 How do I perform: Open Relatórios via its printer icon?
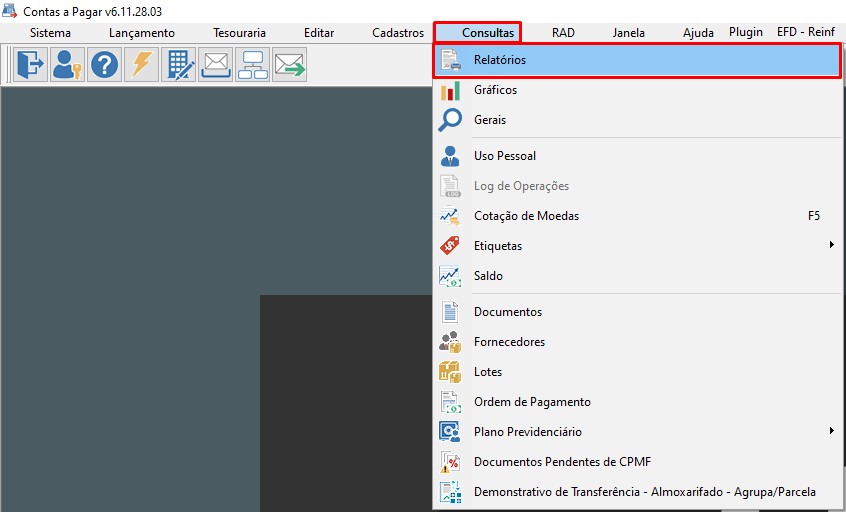(x=450, y=60)
